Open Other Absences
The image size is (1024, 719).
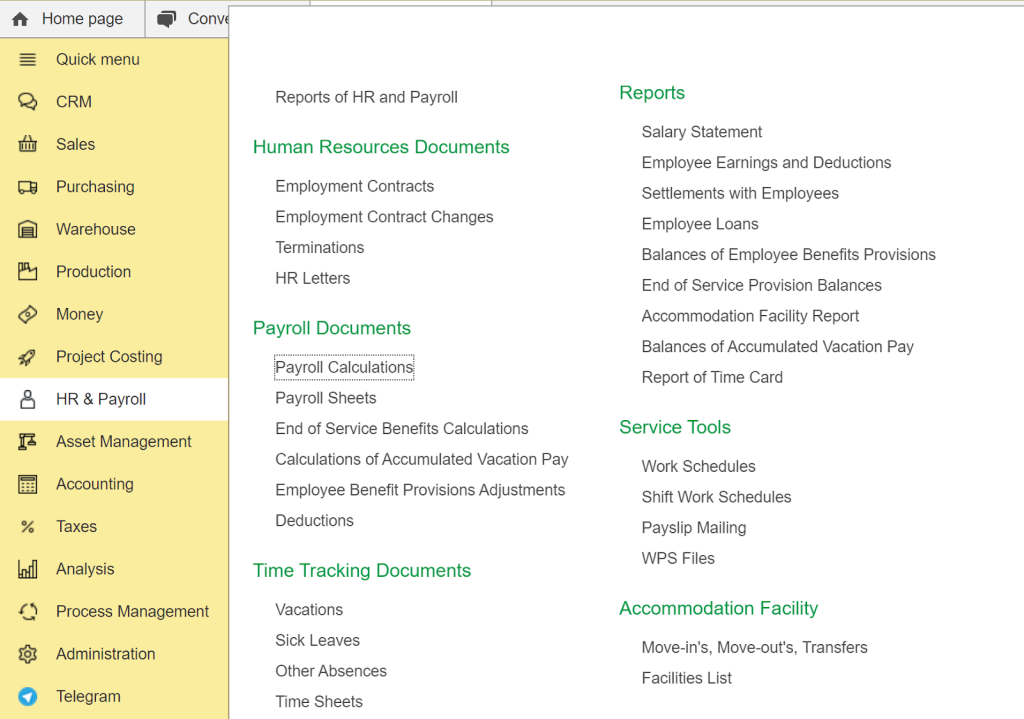pos(331,671)
